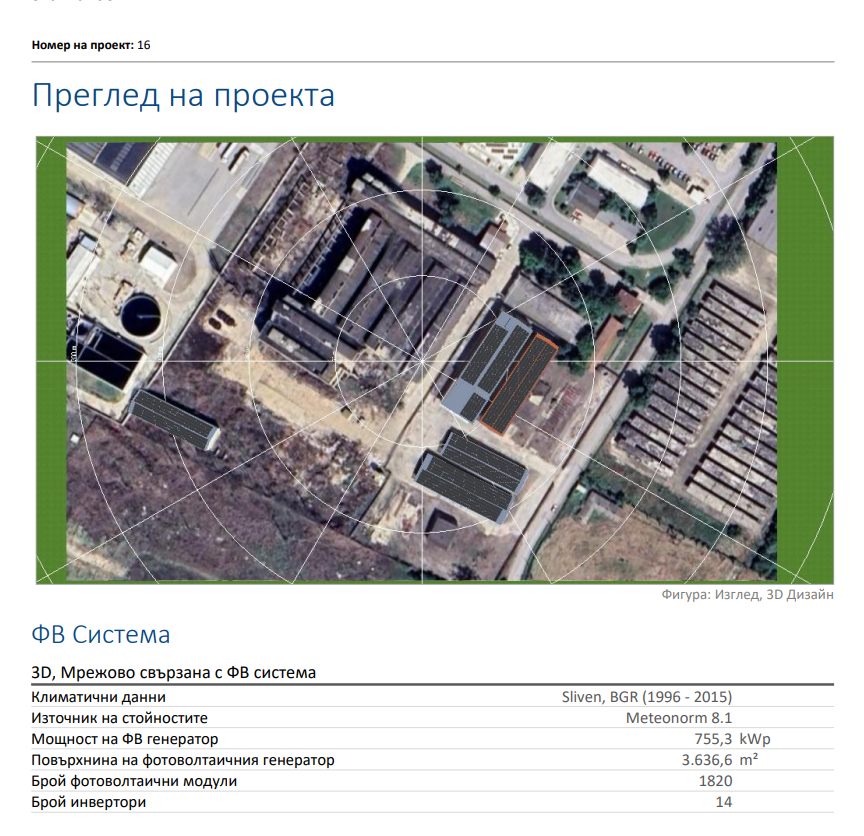Click the figure caption "Фигура: Изглед, 3D Дизайн"
This screenshot has height=836, width=864.
[747, 594]
